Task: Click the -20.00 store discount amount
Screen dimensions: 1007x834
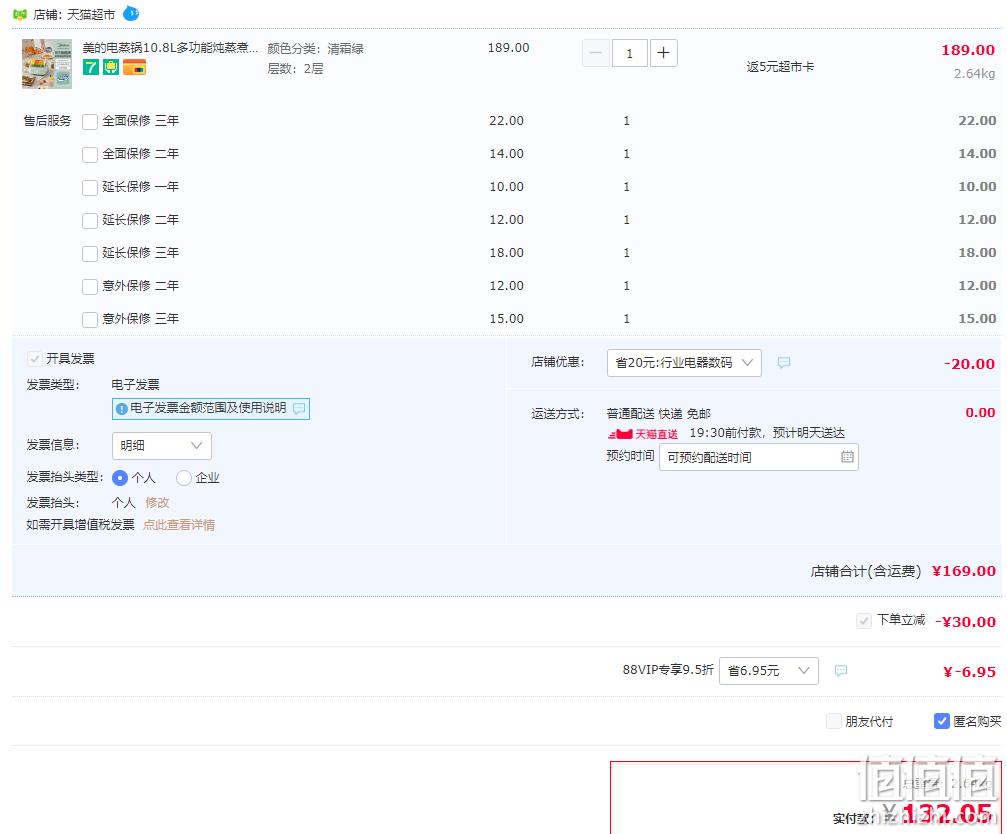Action: [970, 363]
